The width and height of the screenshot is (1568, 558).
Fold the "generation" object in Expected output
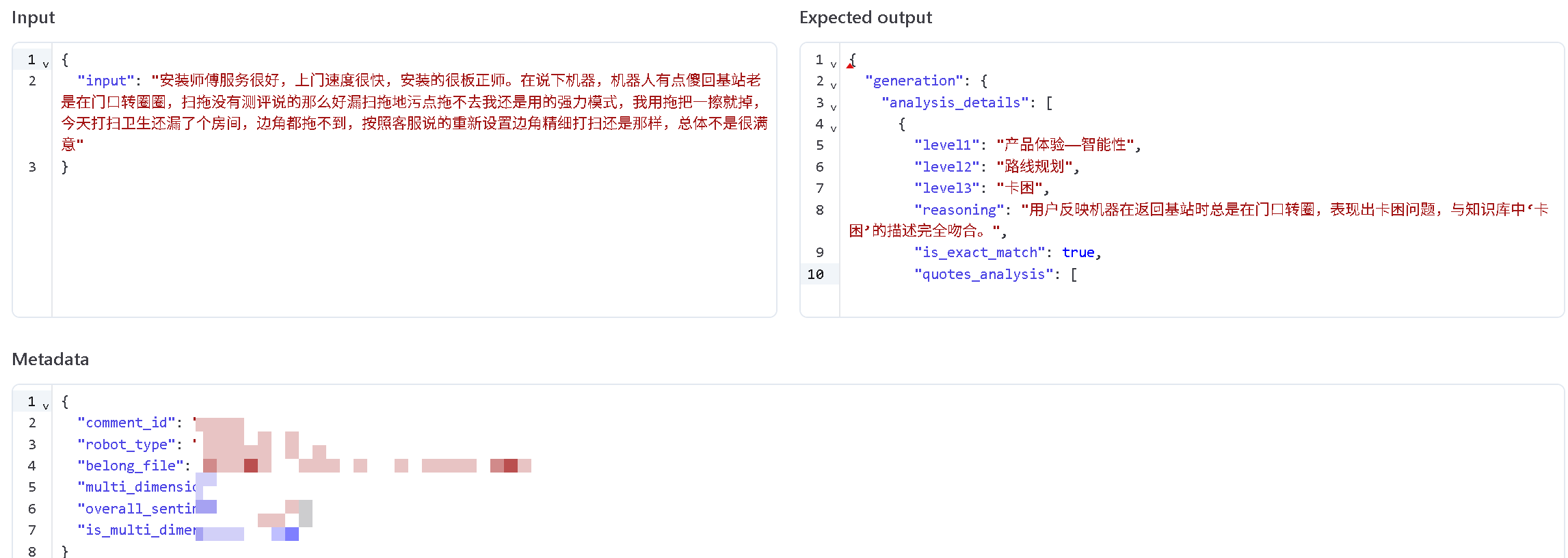click(x=834, y=85)
